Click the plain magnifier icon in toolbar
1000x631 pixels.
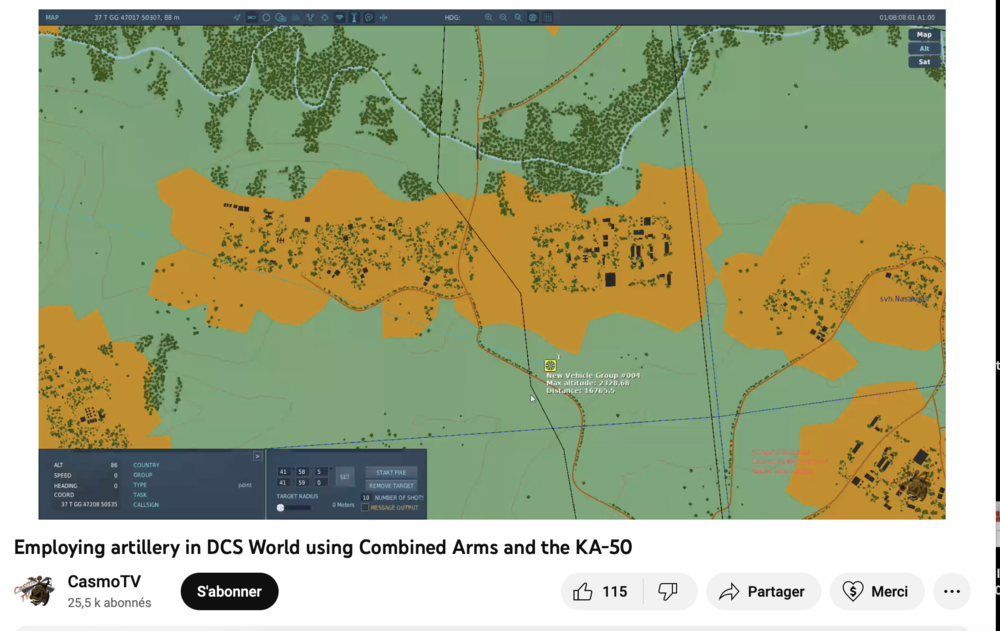(x=518, y=17)
